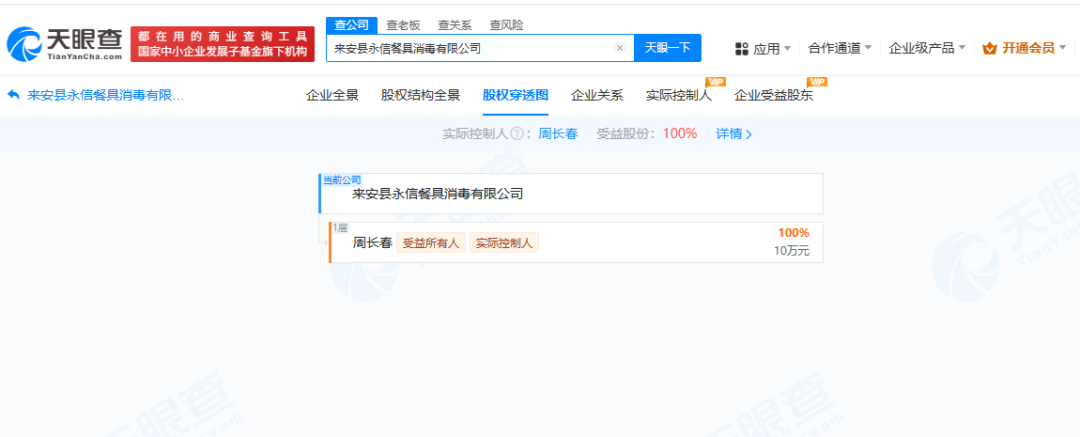The width and height of the screenshot is (1080, 437).
Task: Click shareholder 周长春 in the level 1 row
Action: pyautogui.click(x=372, y=243)
